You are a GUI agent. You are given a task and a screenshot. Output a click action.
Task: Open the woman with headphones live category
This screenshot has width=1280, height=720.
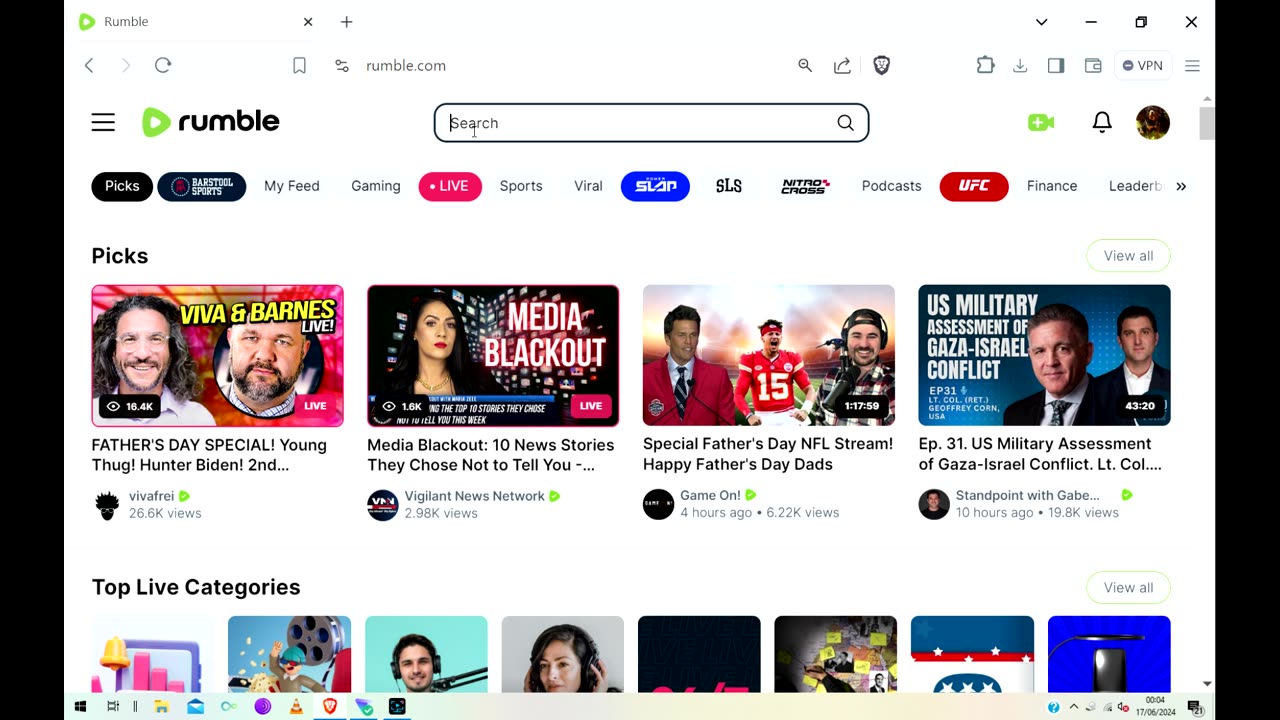[x=563, y=654]
